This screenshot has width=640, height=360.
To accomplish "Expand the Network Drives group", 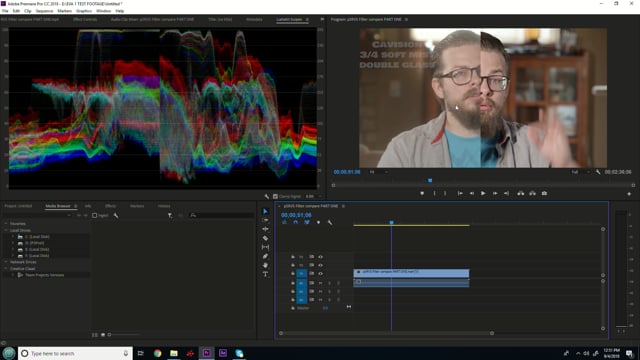I will click(6, 262).
